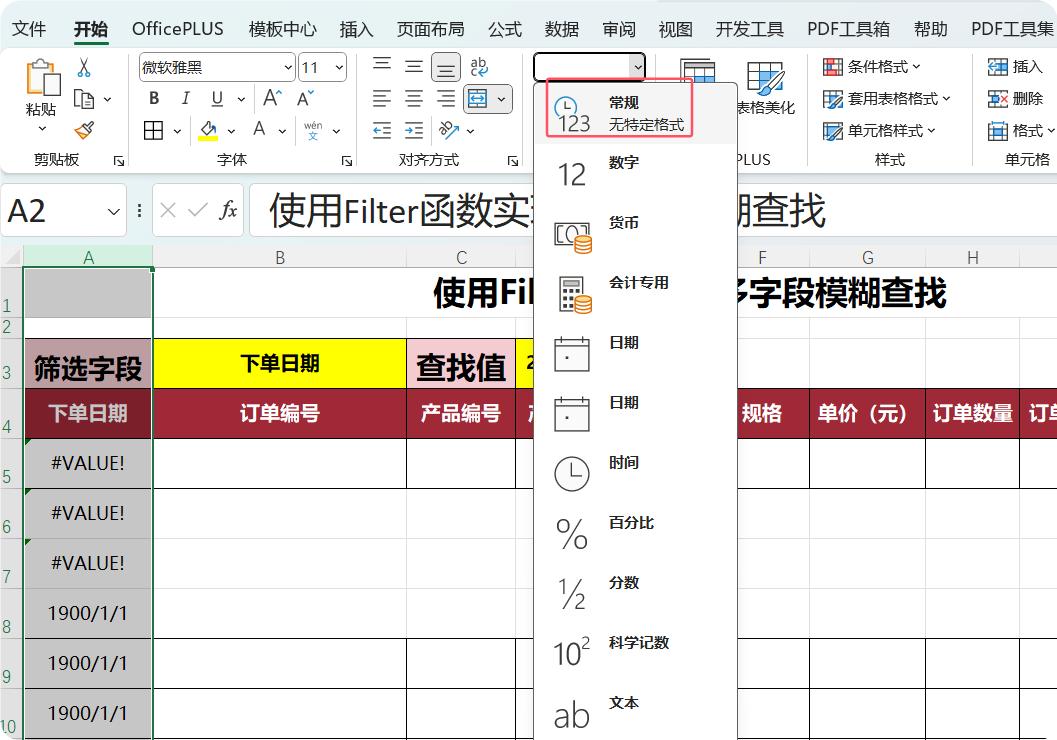This screenshot has width=1057, height=740.
Task: Center text horizontally
Action: click(414, 98)
